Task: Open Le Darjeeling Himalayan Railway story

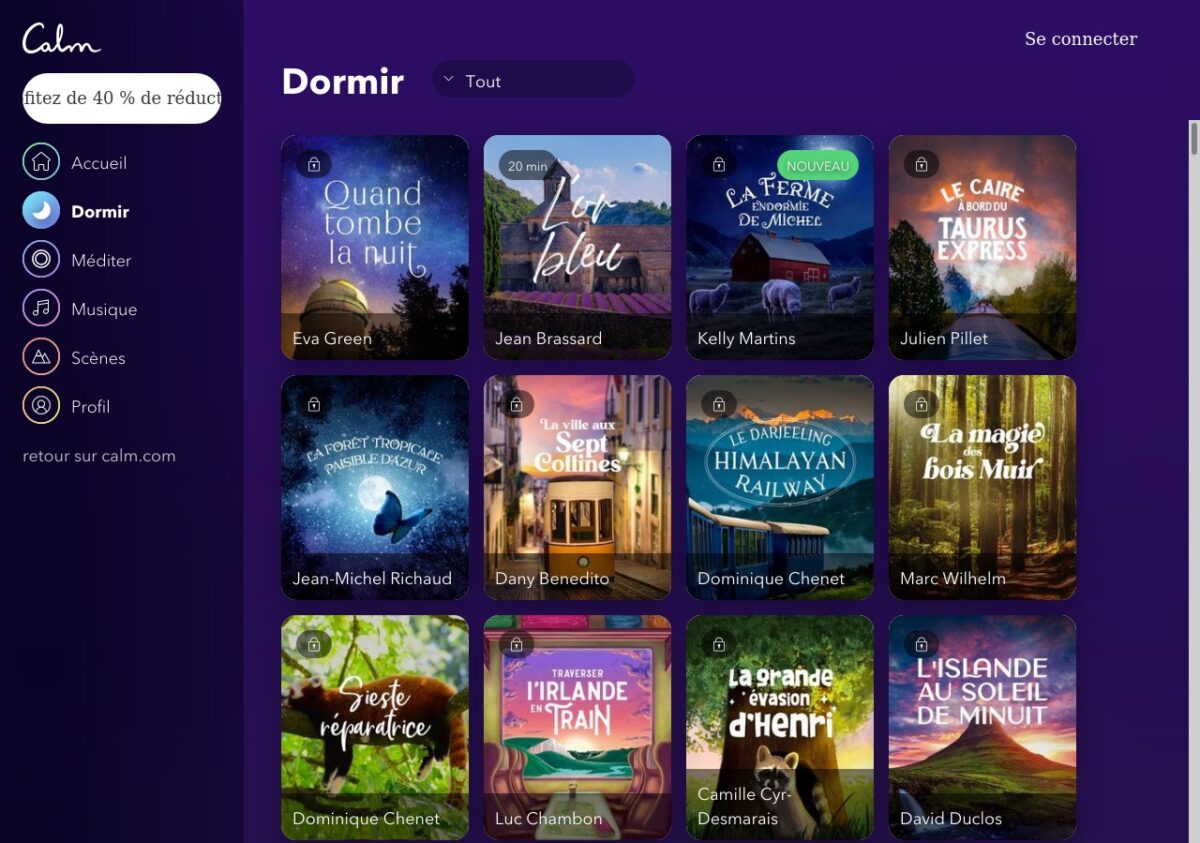Action: (780, 487)
